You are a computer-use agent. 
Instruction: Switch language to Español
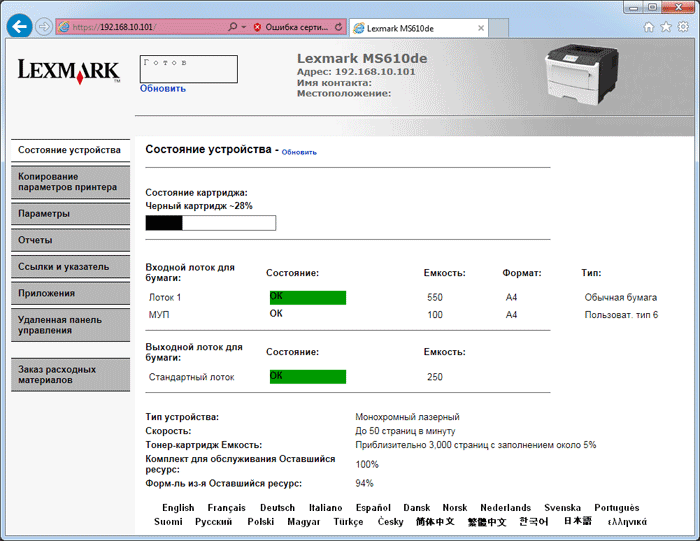click(x=373, y=508)
